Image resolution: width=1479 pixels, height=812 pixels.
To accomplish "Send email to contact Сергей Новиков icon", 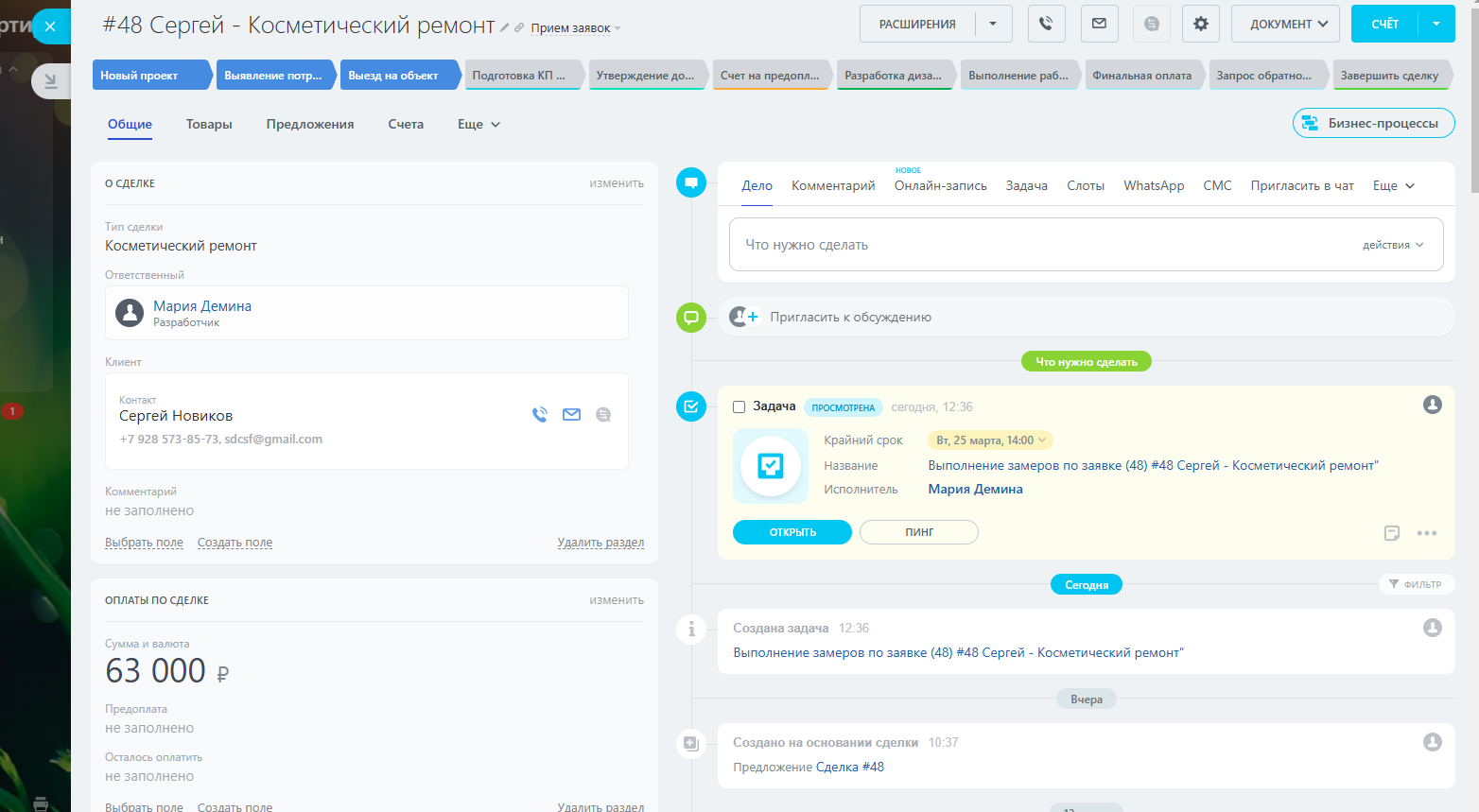I will 571,414.
